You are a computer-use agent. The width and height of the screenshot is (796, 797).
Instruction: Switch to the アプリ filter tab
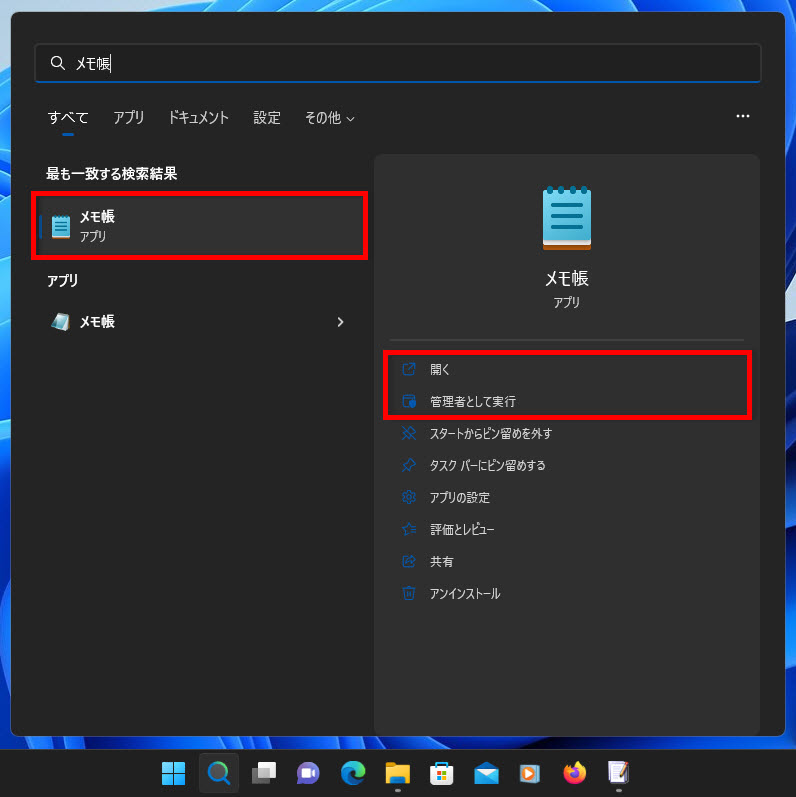pyautogui.click(x=128, y=118)
